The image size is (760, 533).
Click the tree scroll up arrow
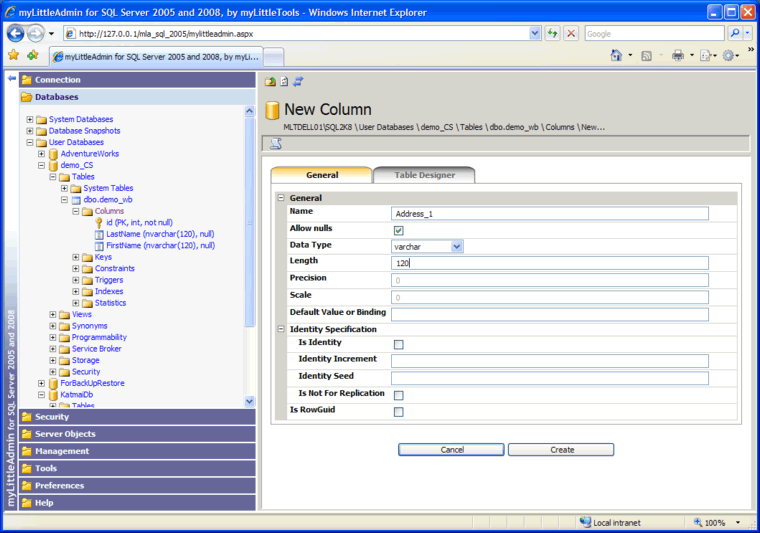tap(249, 111)
